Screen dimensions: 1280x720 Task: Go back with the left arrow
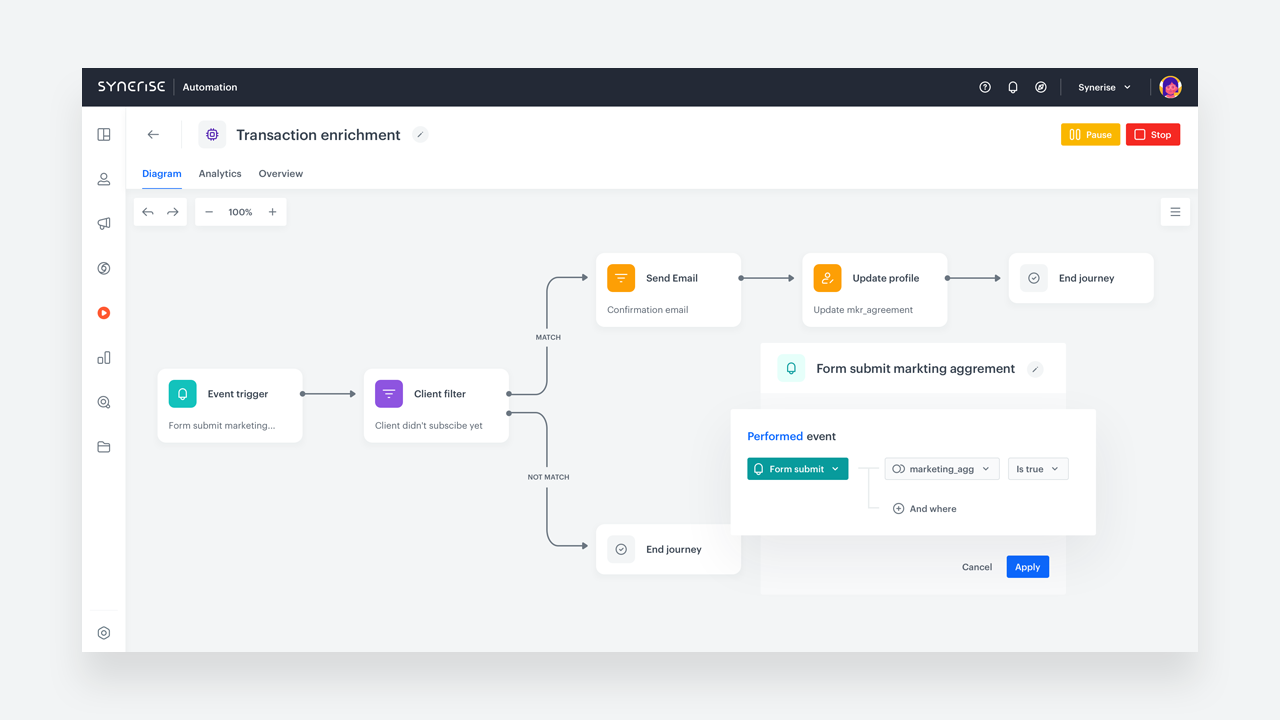[153, 134]
